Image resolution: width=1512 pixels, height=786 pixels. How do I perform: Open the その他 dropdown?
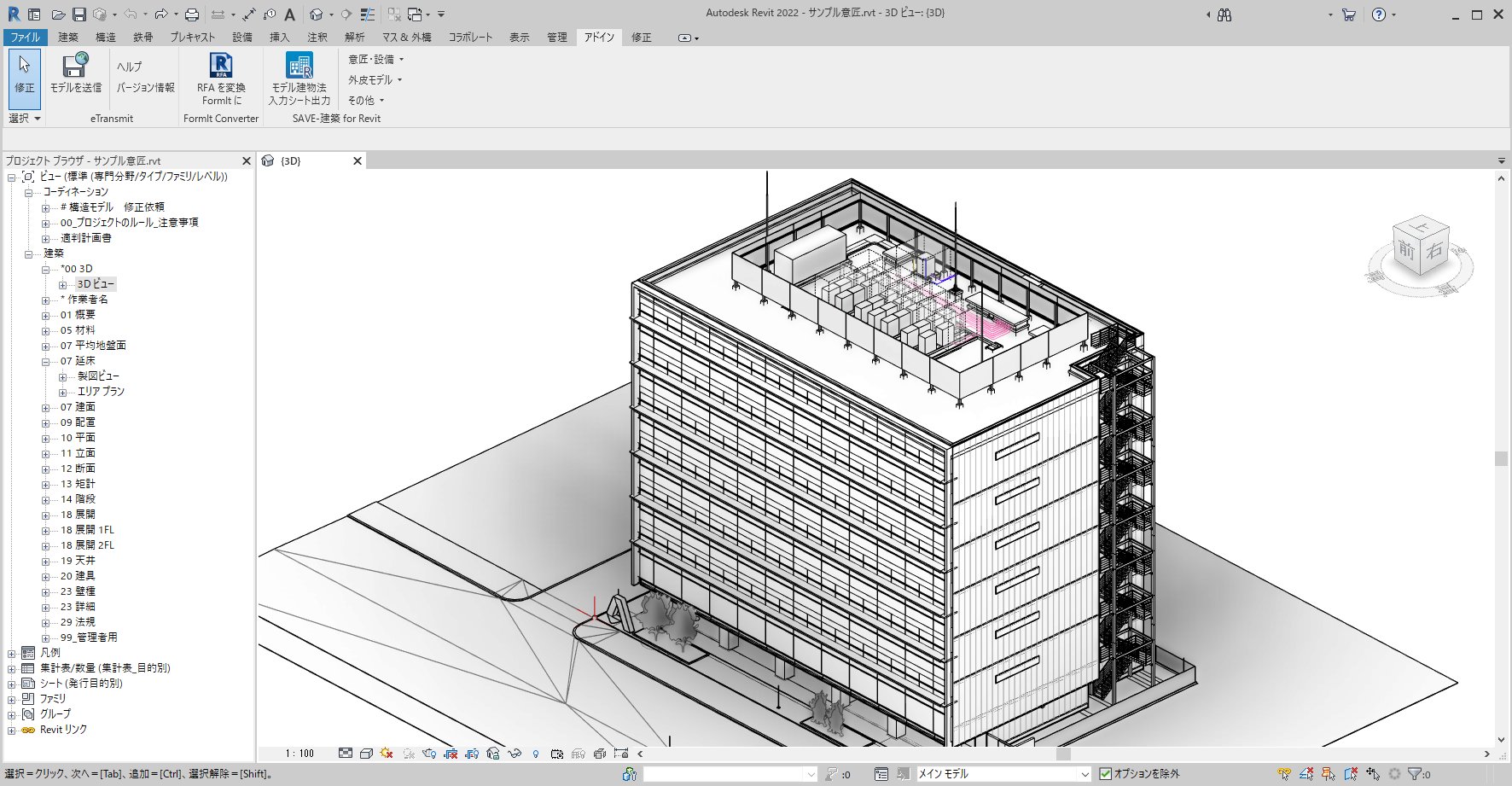click(364, 100)
